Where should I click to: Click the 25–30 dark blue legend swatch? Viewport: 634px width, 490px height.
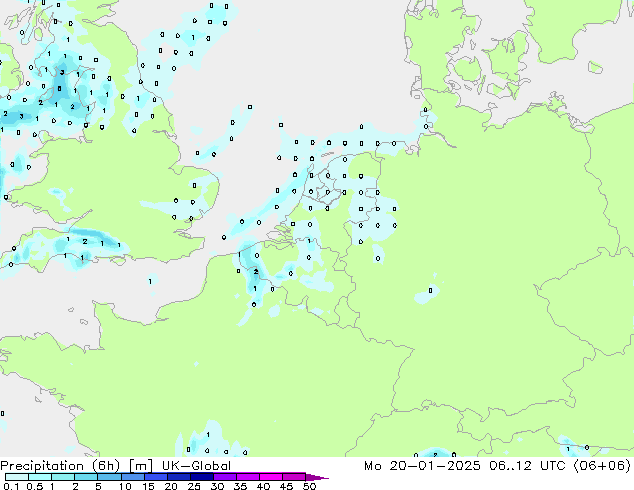pyautogui.click(x=202, y=477)
